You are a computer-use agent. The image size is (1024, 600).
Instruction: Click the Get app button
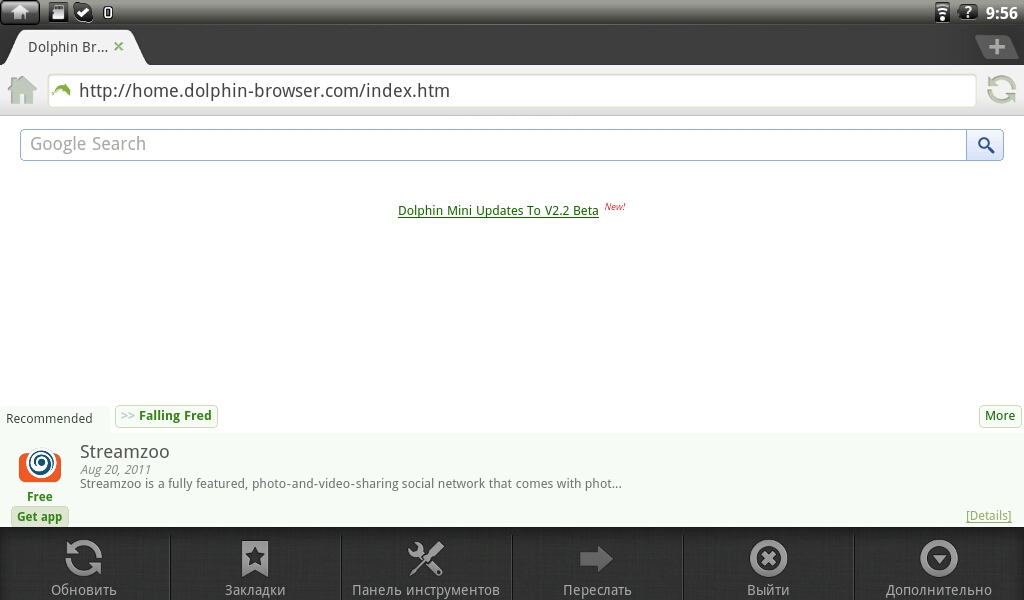[40, 516]
